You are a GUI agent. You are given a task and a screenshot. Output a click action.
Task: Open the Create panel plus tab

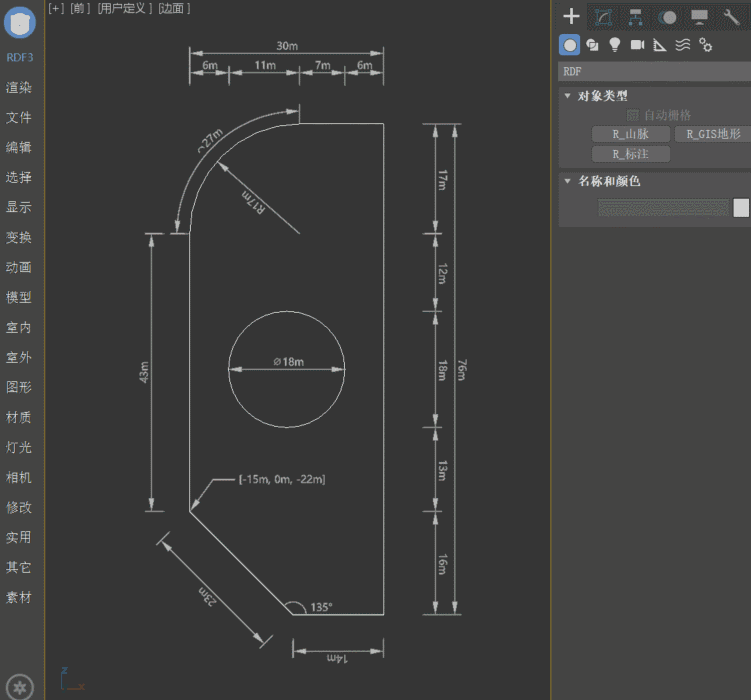[571, 16]
